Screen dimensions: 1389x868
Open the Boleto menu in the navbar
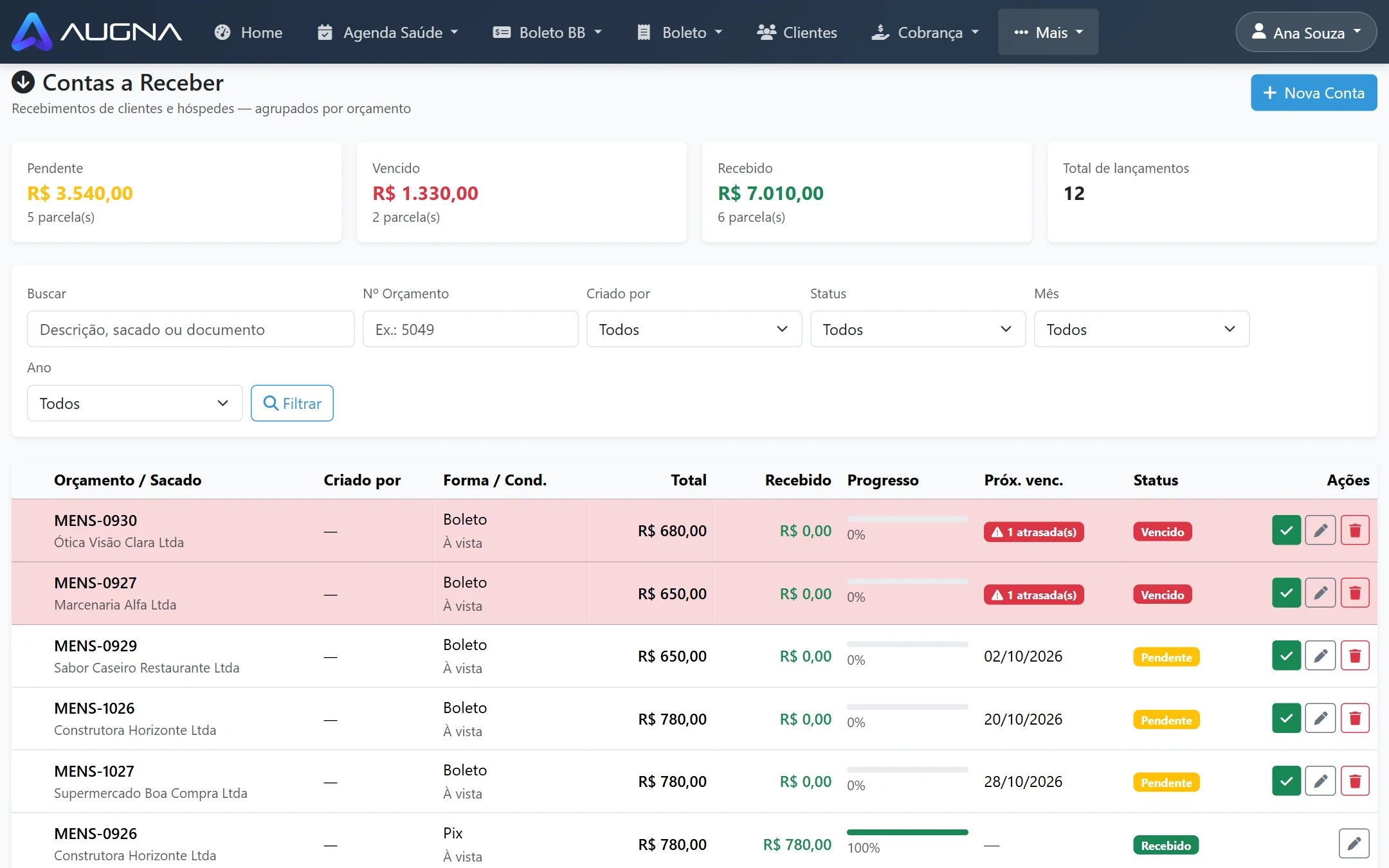pyautogui.click(x=680, y=32)
